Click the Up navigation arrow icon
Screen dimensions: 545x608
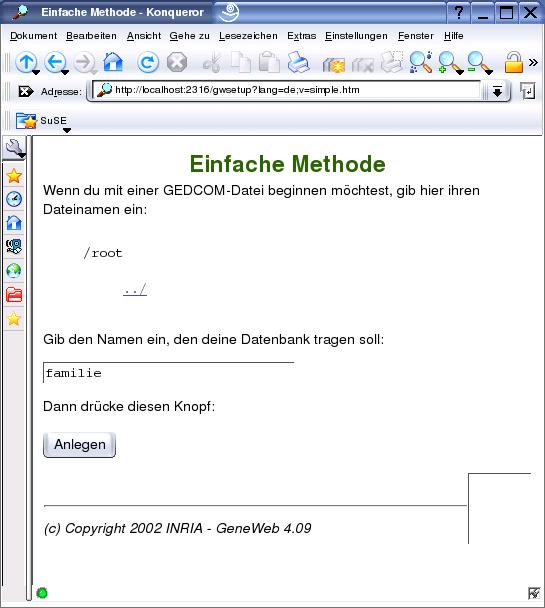point(26,62)
